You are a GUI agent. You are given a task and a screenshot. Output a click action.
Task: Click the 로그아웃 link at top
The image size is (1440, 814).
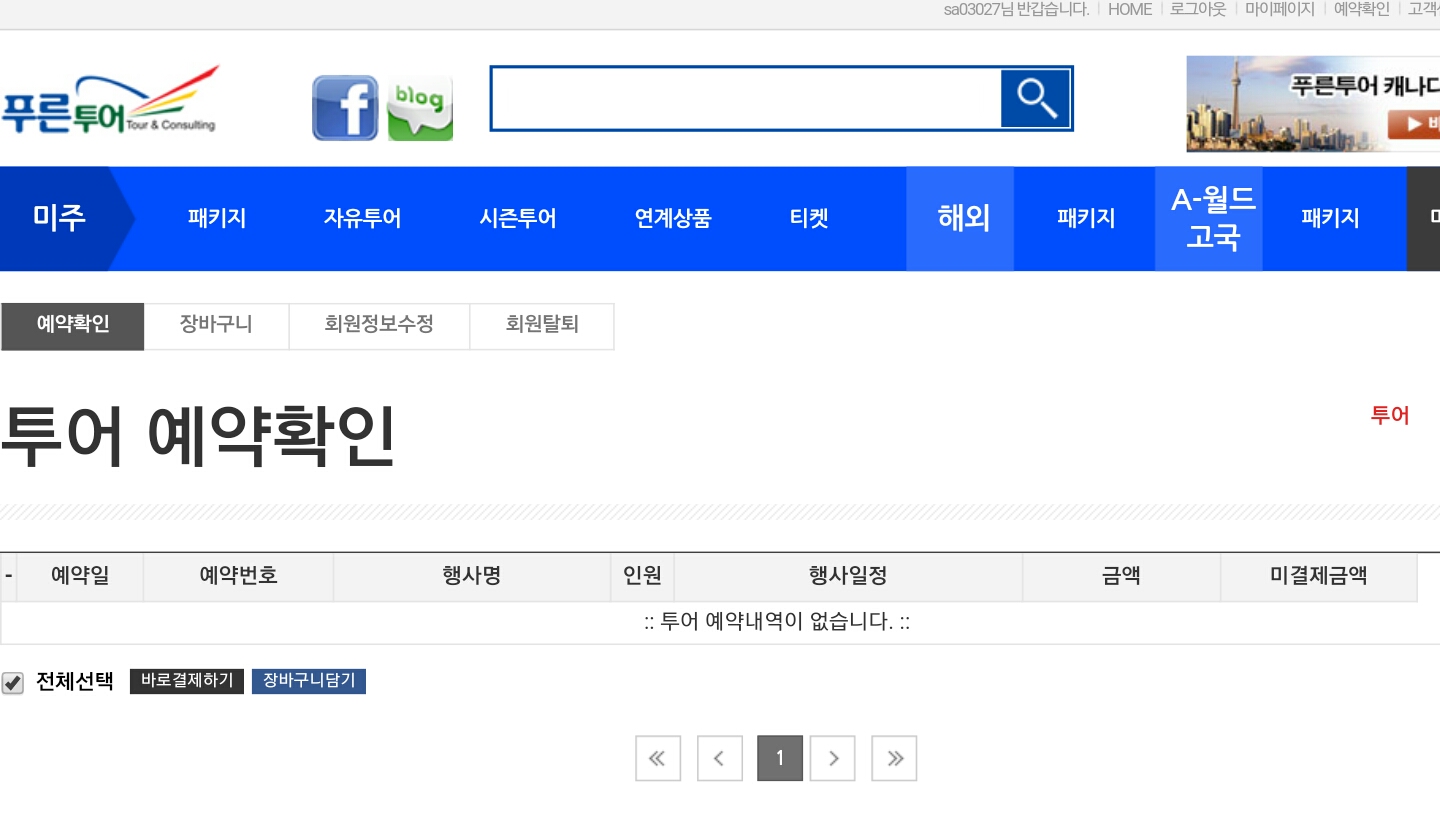click(1198, 9)
